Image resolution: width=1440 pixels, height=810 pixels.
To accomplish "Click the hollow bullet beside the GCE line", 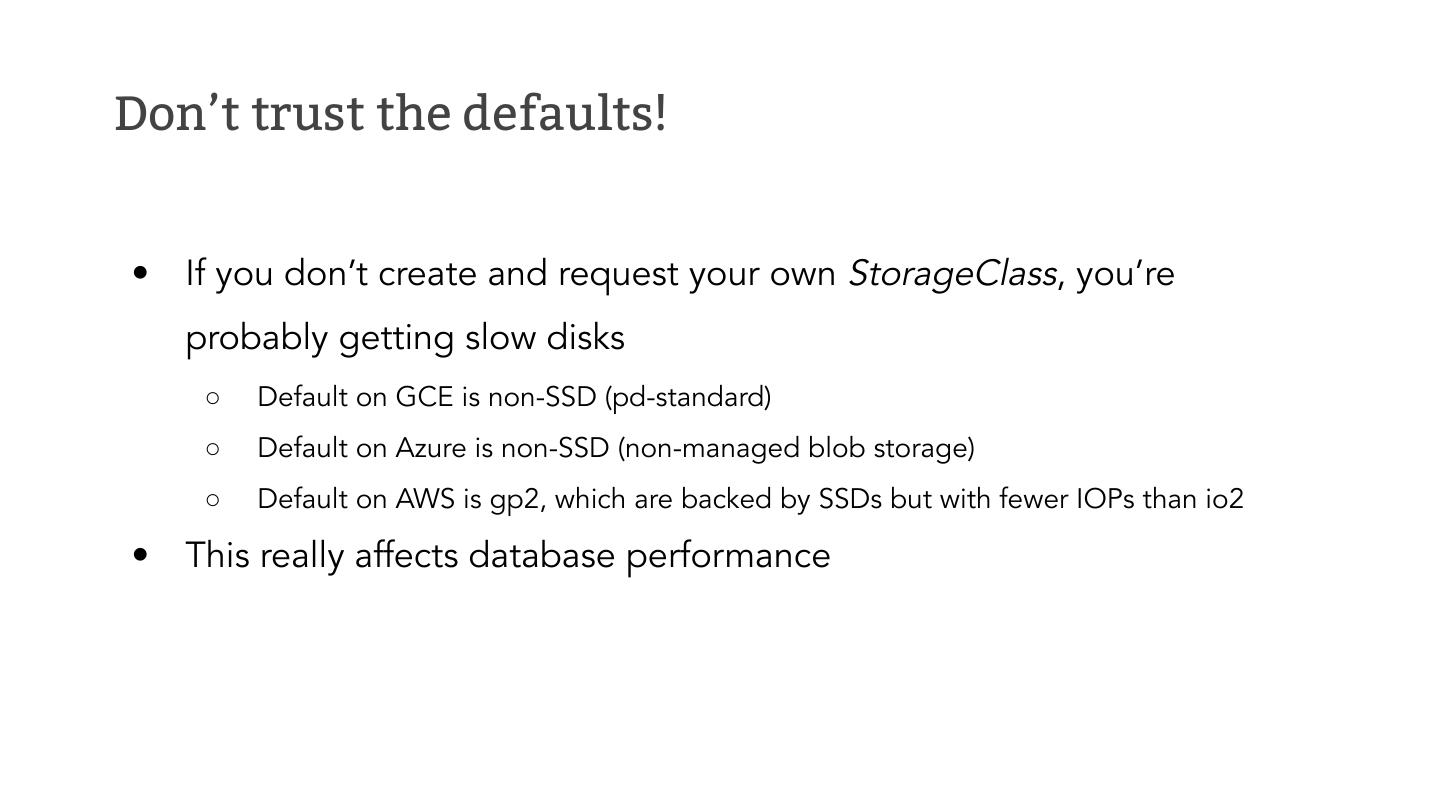I will 212,398.
